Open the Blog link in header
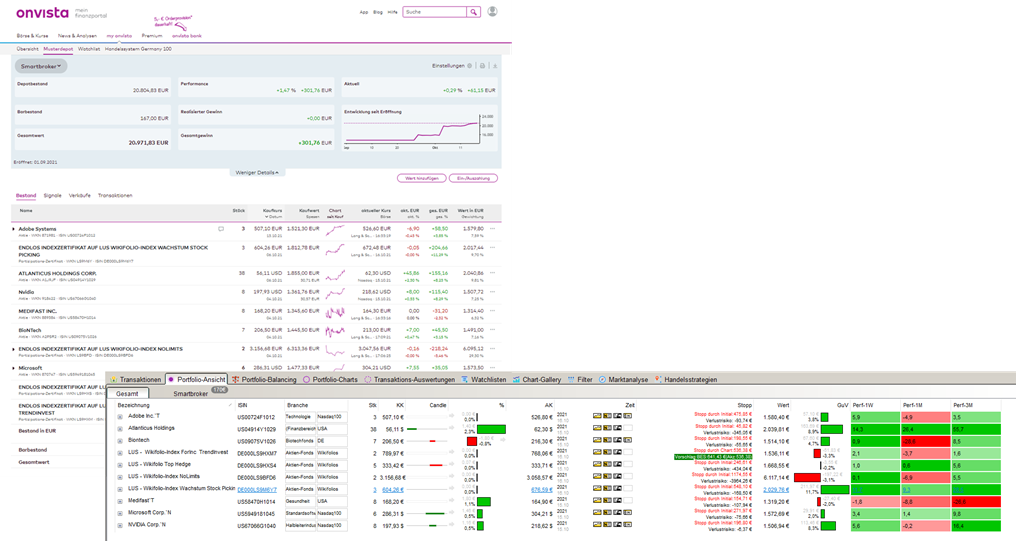 [378, 12]
